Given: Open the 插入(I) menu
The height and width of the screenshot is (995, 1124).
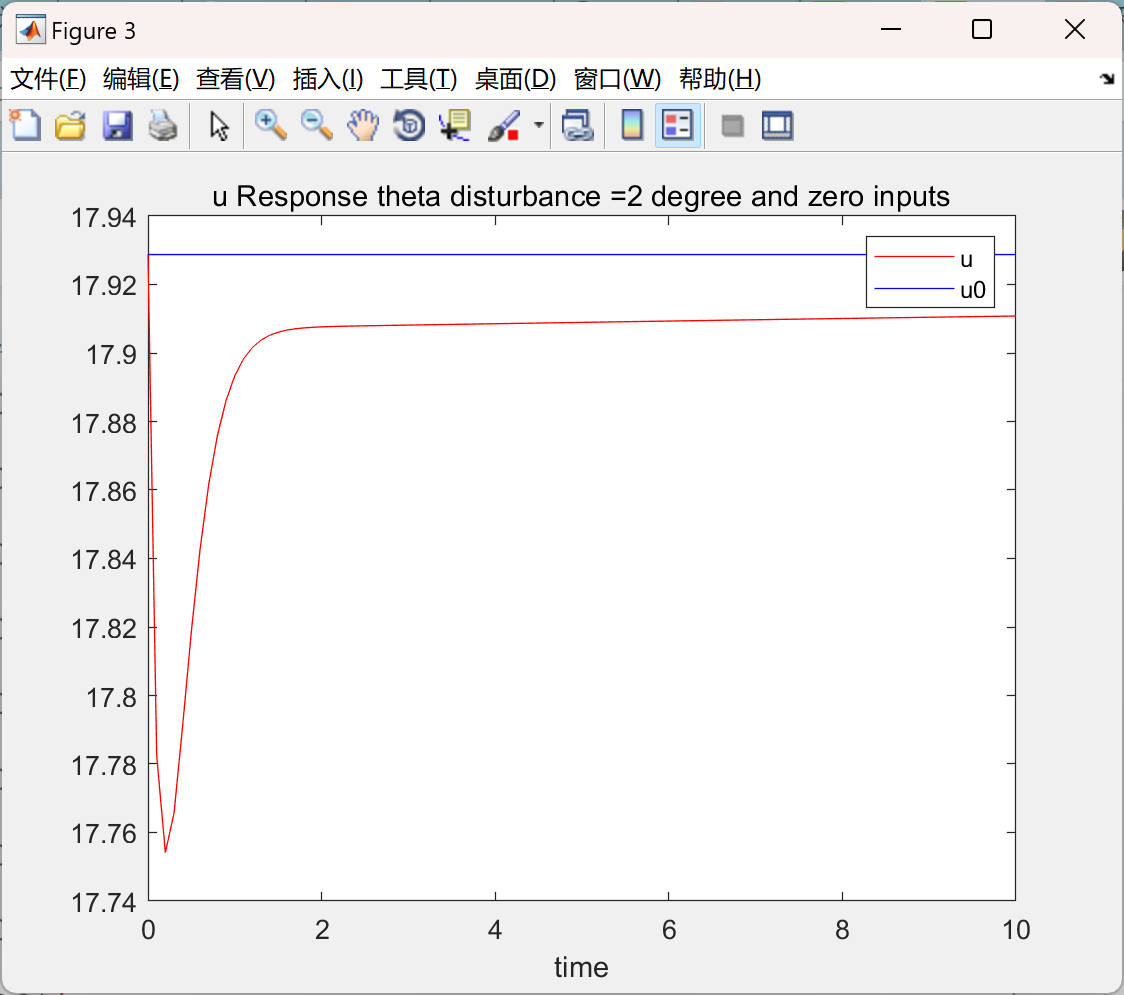Looking at the screenshot, I should 328,79.
